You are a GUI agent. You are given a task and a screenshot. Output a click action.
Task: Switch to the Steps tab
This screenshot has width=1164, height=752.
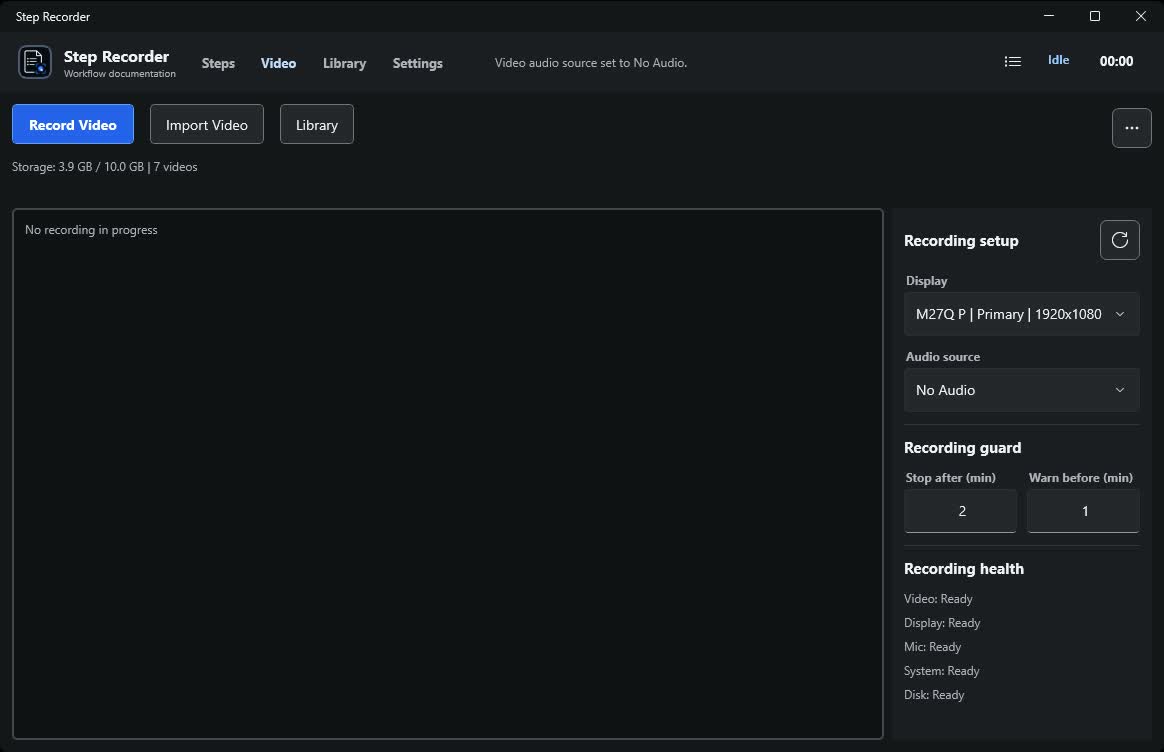[x=218, y=63]
